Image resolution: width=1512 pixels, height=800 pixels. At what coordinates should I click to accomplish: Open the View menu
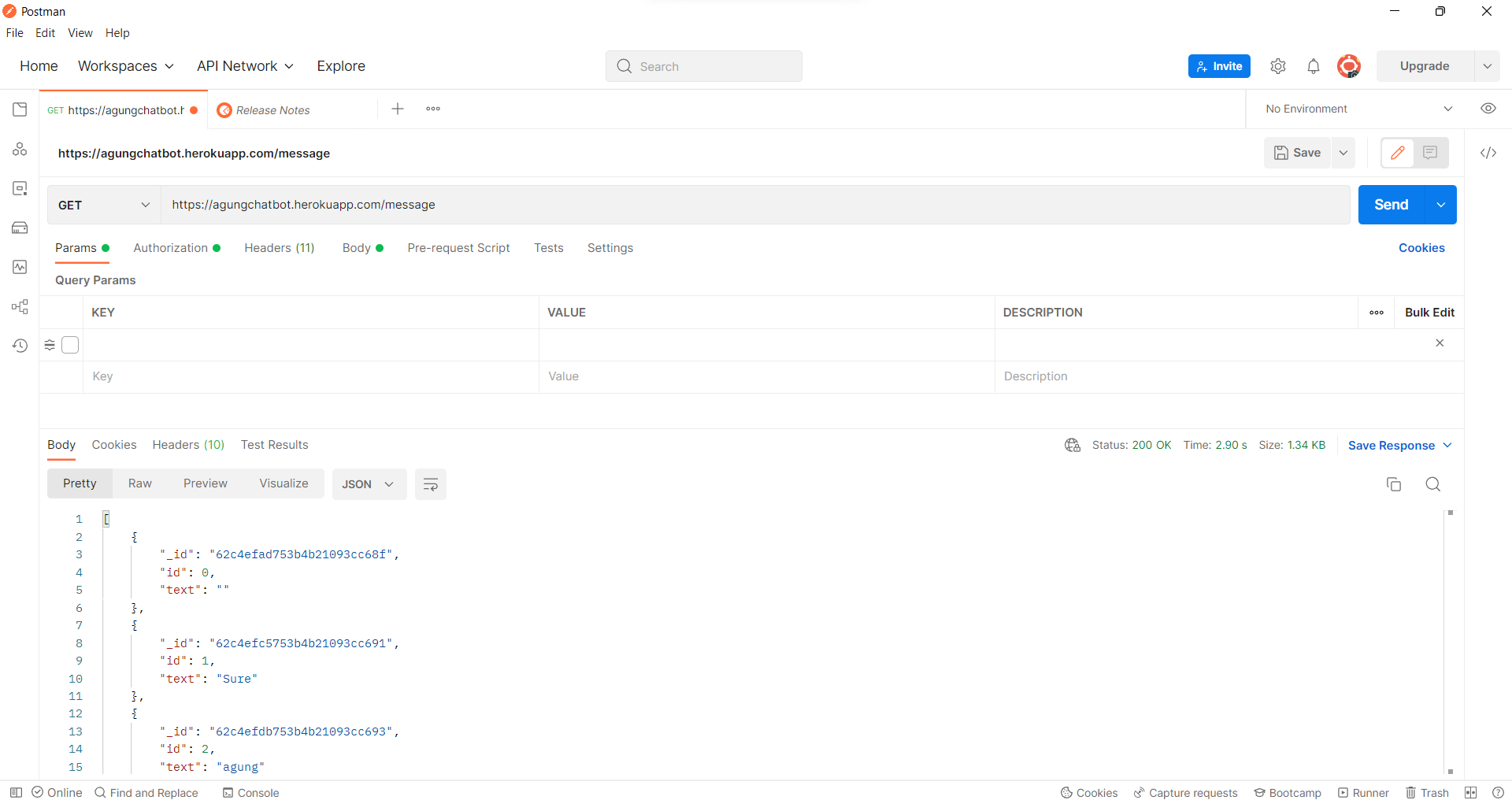click(80, 33)
